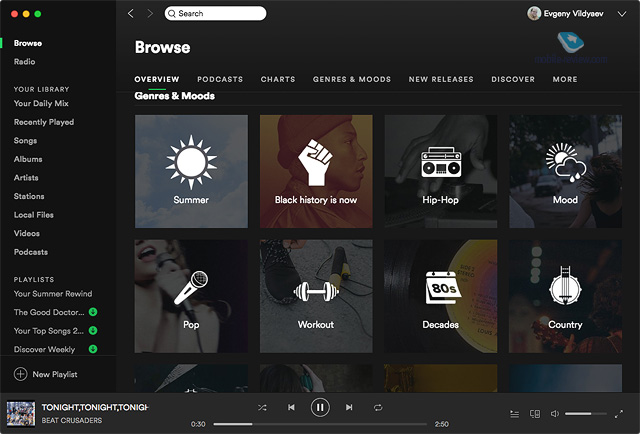Switch to the Podcasts tab
The image size is (640, 434).
[220, 79]
